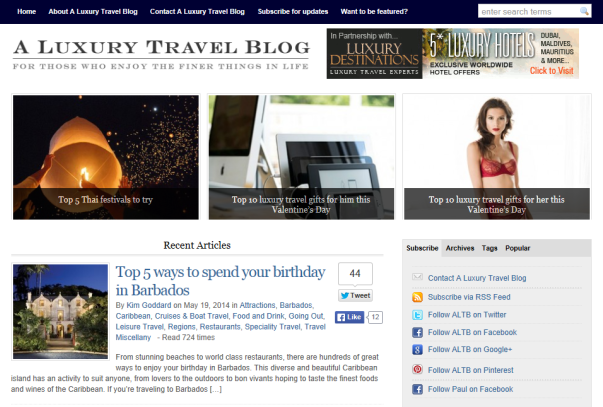Like the Barbados article on Facebook
This screenshot has height=407, width=603.
tap(349, 317)
